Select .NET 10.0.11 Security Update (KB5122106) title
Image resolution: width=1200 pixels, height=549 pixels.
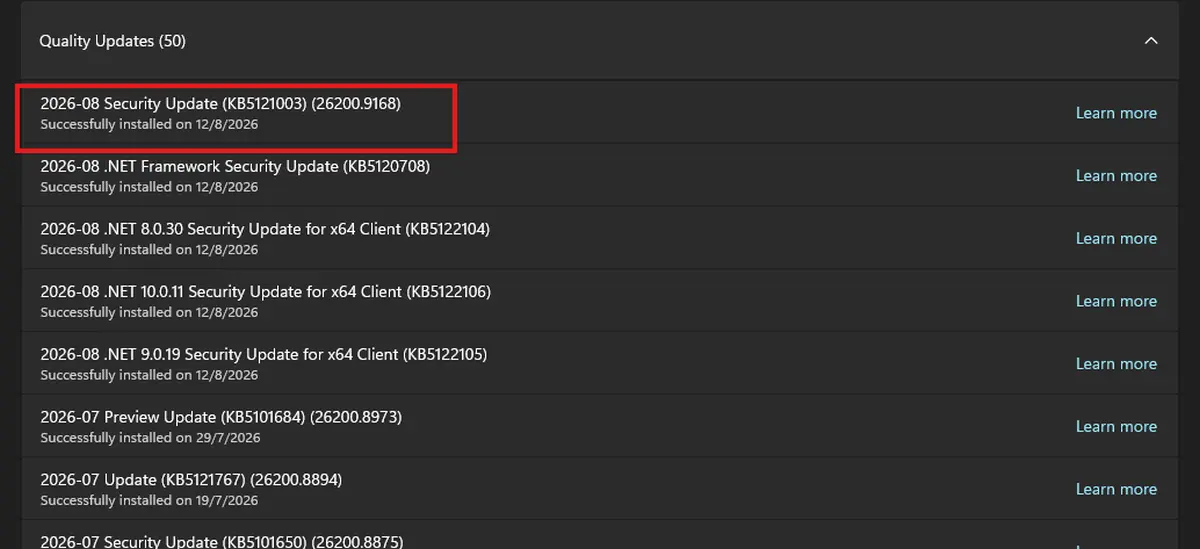point(265,291)
